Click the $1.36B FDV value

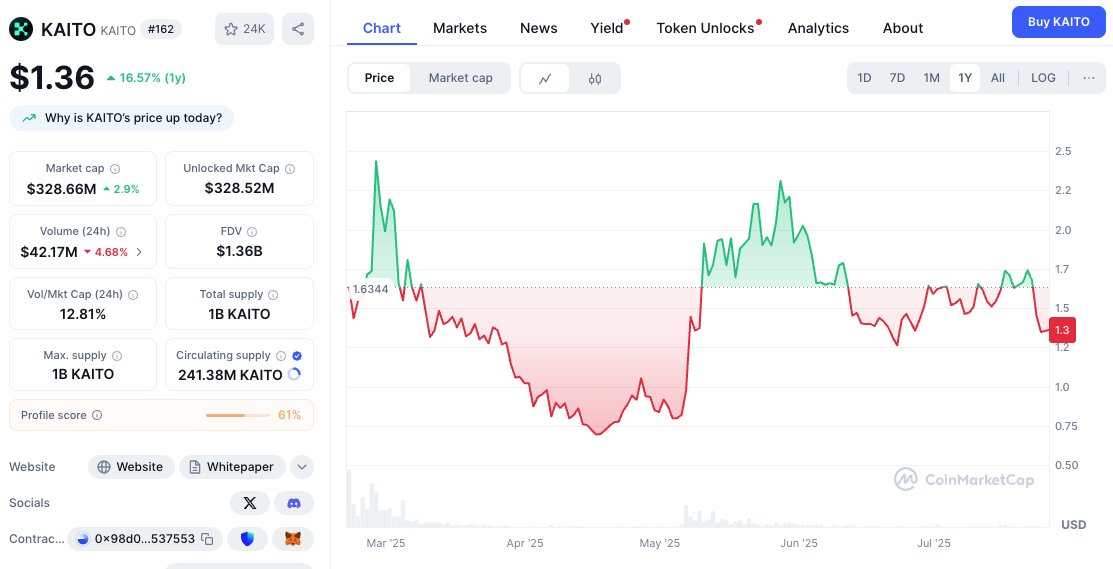(x=239, y=250)
